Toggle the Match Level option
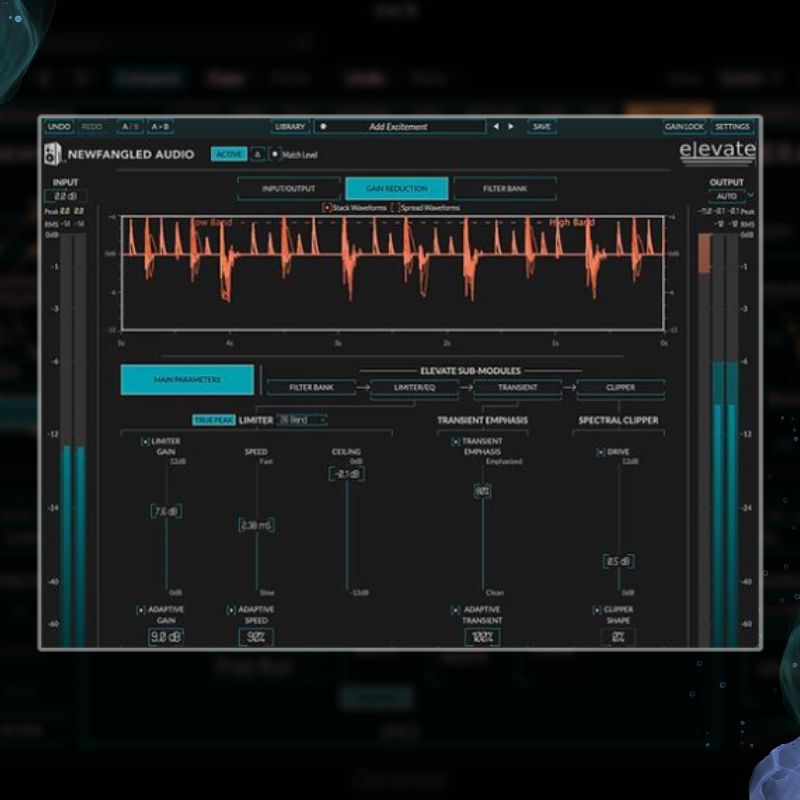This screenshot has height=800, width=800. (x=275, y=155)
